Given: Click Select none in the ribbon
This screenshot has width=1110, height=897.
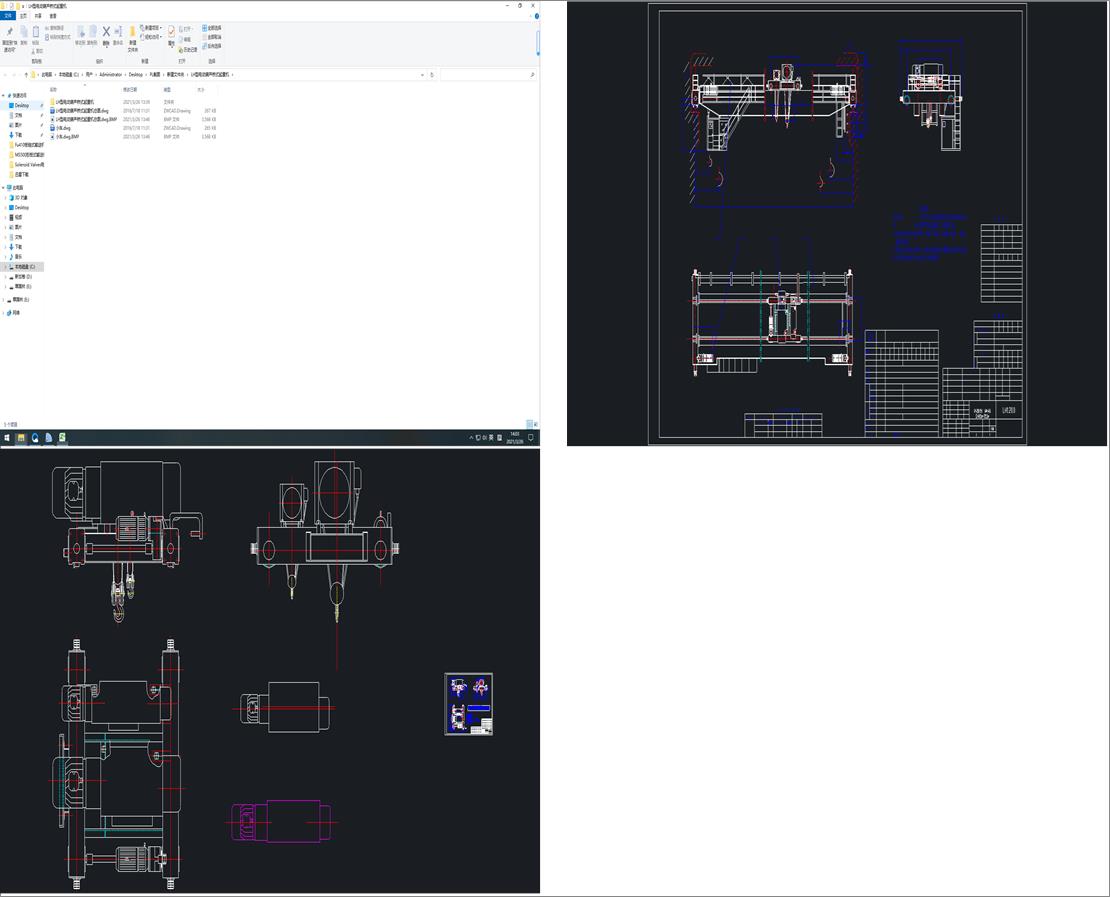Looking at the screenshot, I should 212,37.
